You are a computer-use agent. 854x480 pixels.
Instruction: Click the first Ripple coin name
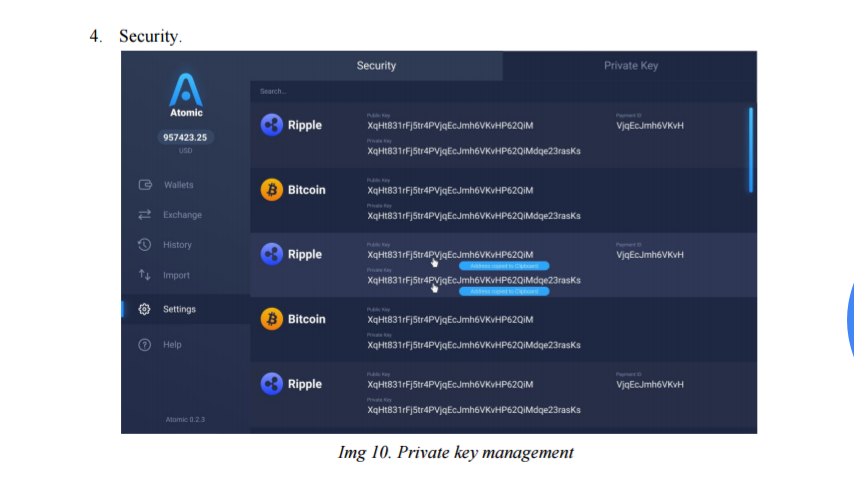304,125
